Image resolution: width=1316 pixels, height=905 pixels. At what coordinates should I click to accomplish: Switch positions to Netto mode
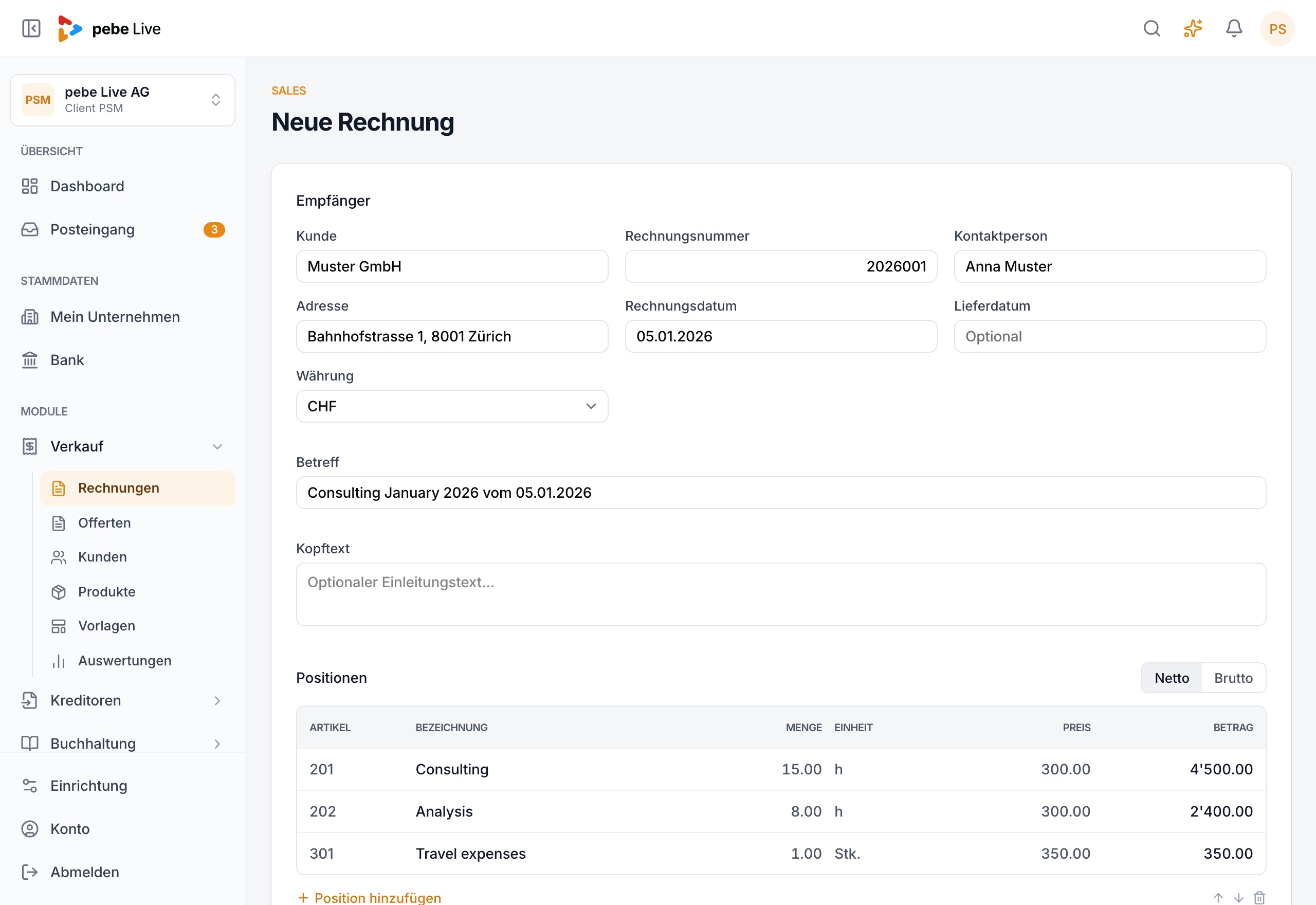coord(1172,678)
